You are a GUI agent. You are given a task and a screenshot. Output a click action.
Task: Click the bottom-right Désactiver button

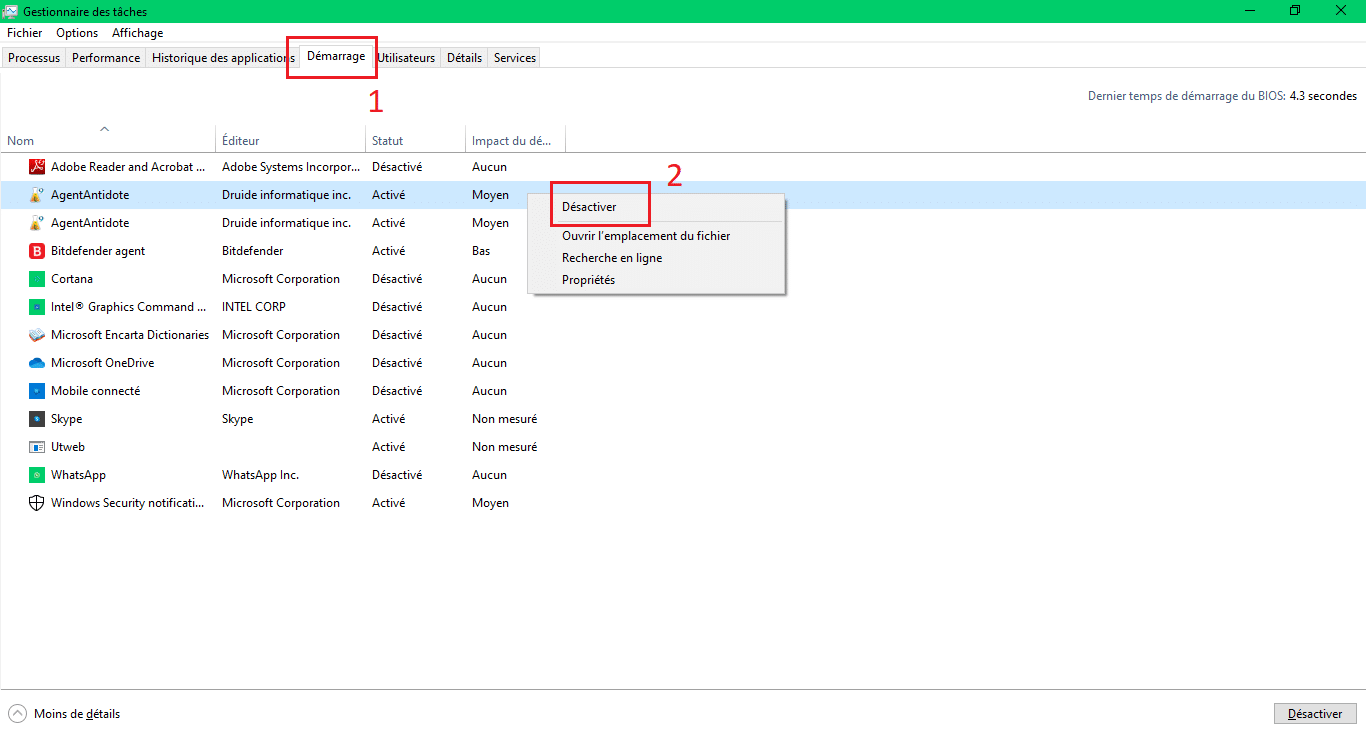pos(1315,714)
